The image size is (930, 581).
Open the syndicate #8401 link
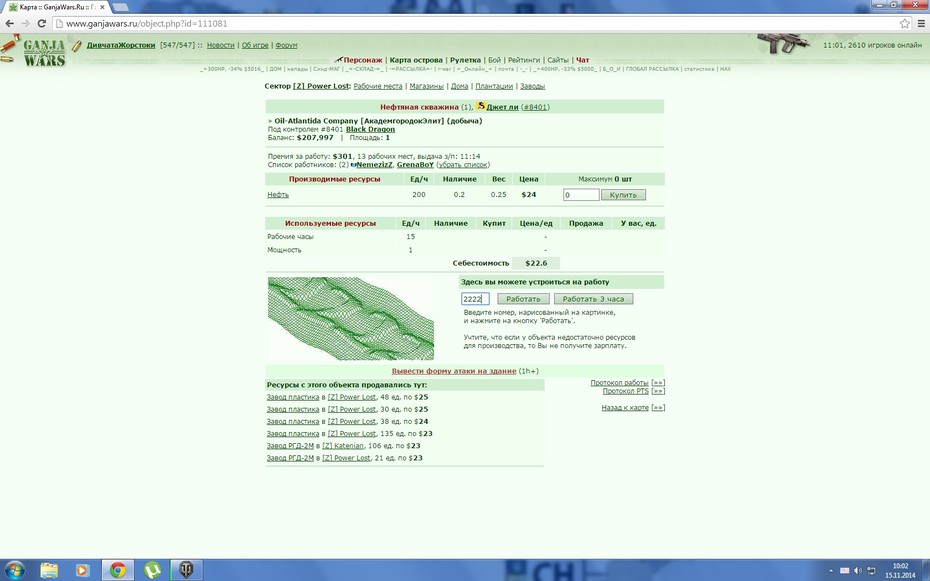pyautogui.click(x=535, y=107)
